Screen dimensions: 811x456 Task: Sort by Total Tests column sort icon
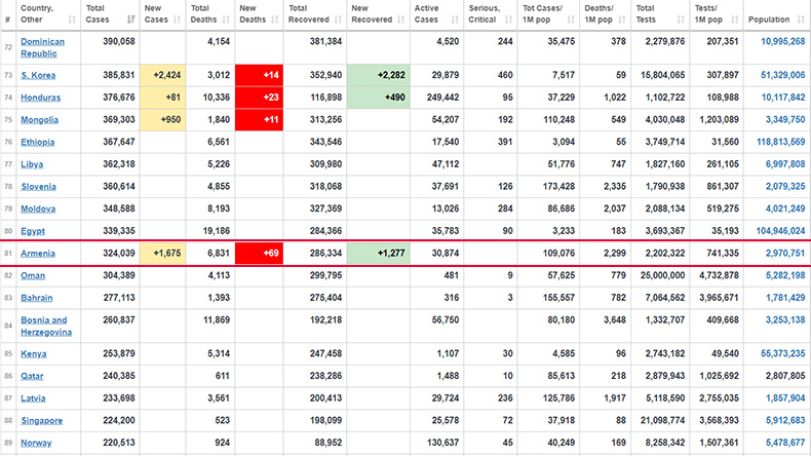point(681,20)
